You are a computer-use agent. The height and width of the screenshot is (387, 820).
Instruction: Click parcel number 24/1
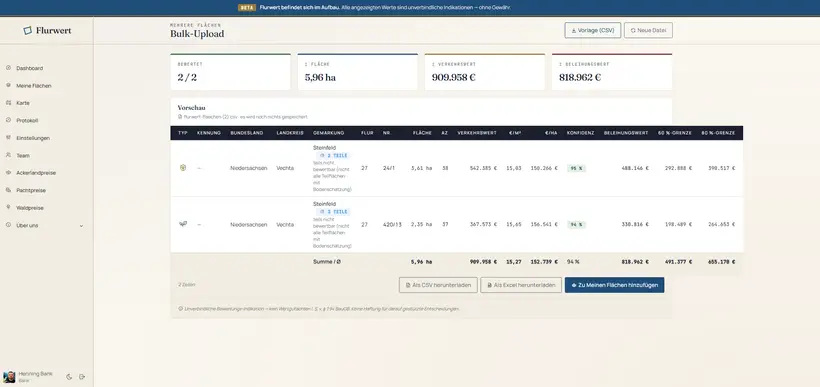(x=389, y=168)
